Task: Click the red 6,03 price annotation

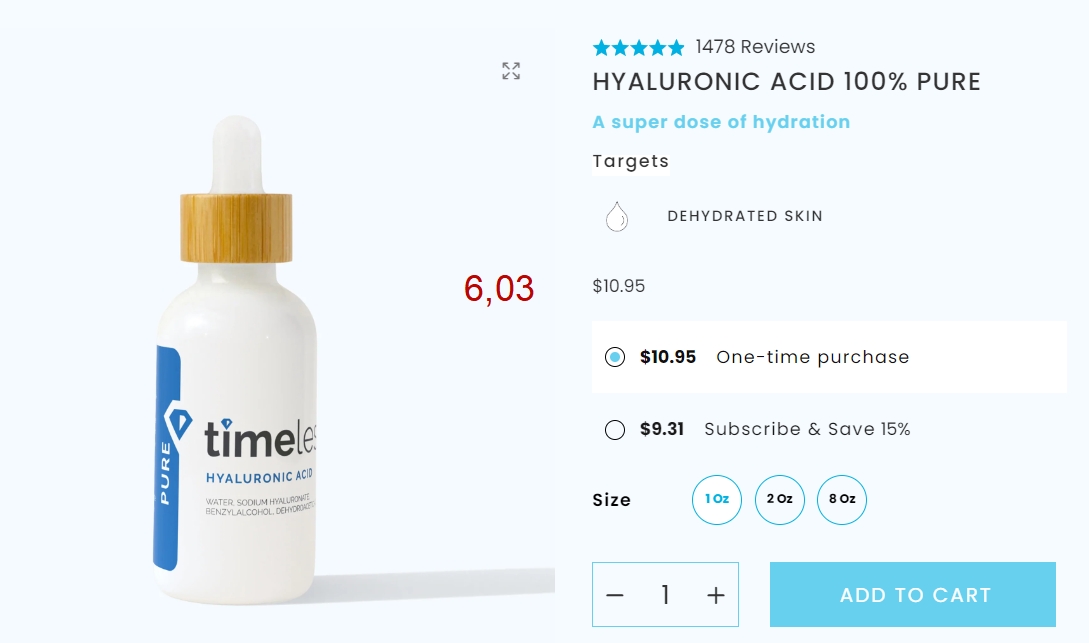Action: point(499,289)
